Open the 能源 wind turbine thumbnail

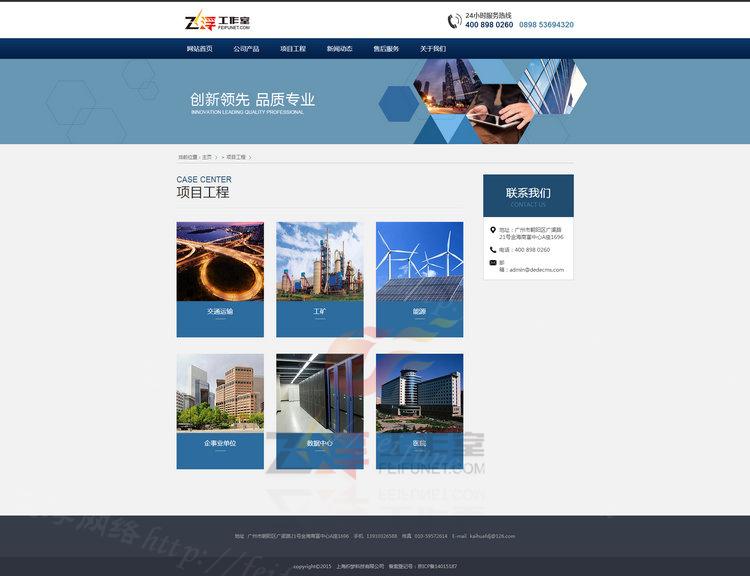click(419, 261)
